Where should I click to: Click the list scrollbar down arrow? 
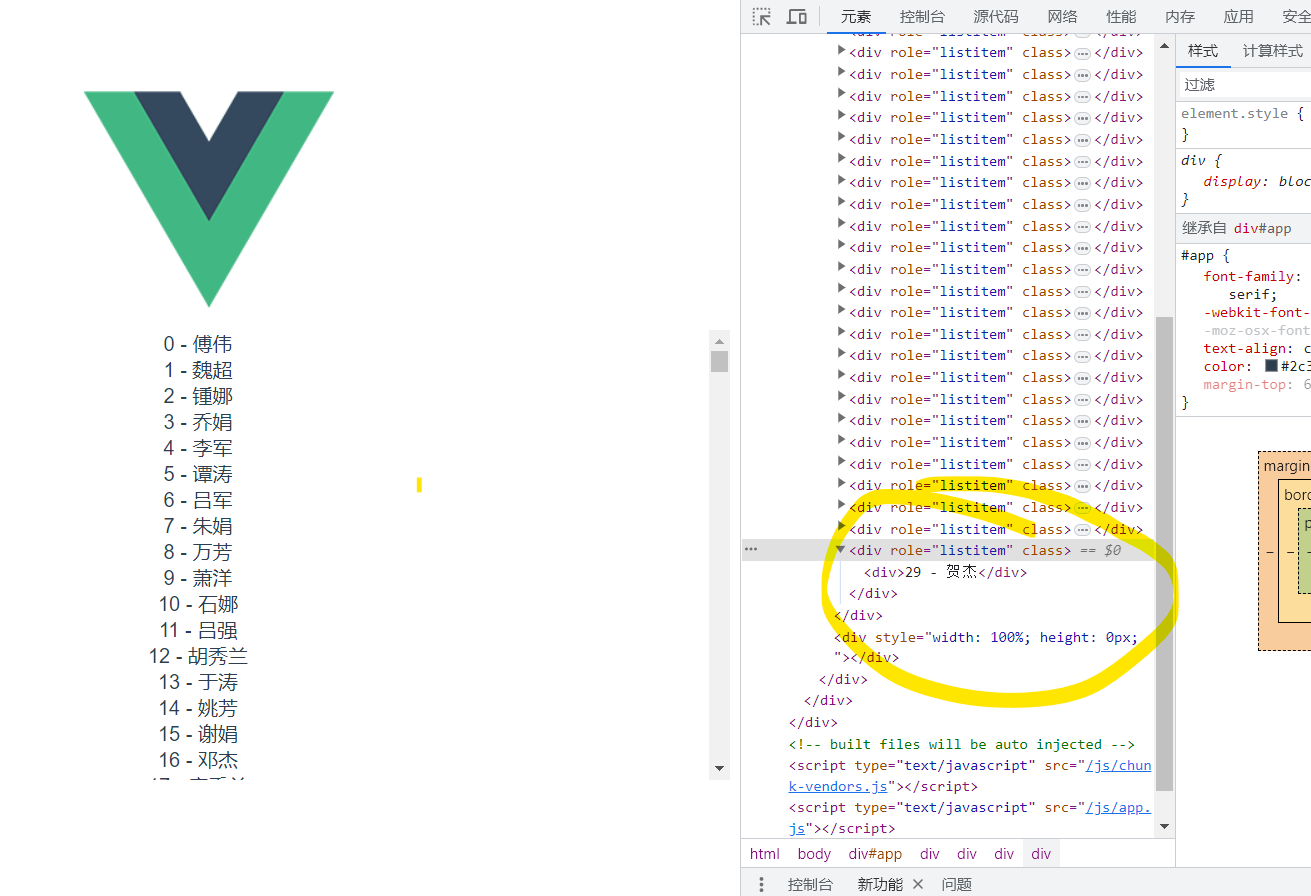(x=719, y=769)
